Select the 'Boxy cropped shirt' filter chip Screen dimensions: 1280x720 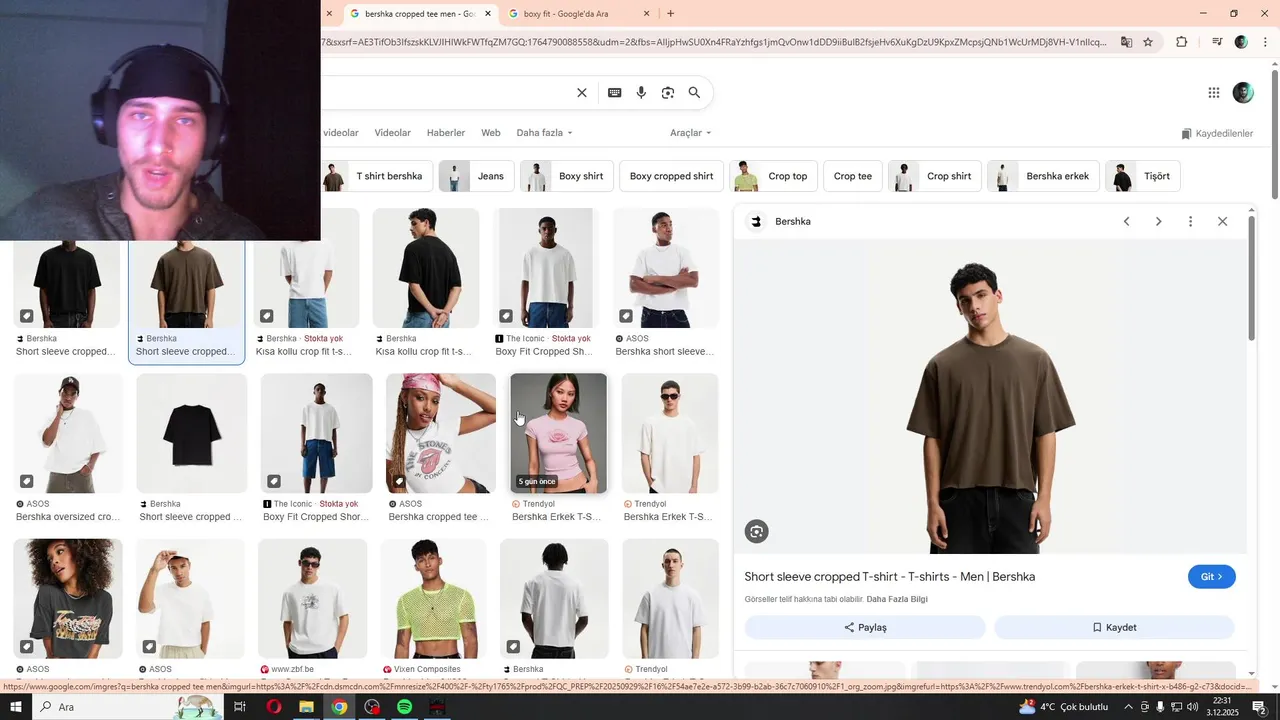pyautogui.click(x=671, y=176)
